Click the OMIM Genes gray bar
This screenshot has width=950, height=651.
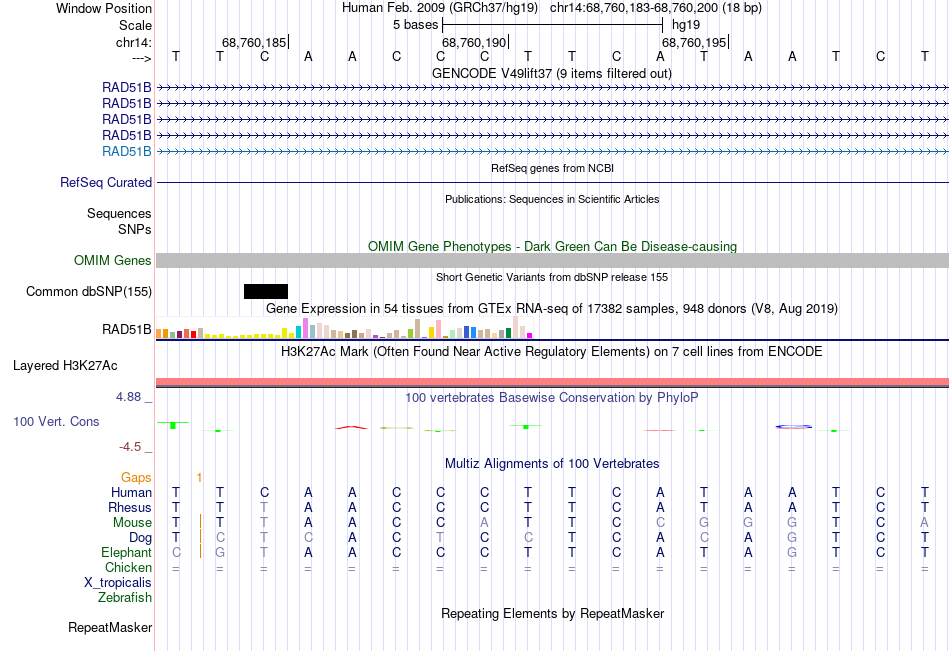pyautogui.click(x=552, y=261)
